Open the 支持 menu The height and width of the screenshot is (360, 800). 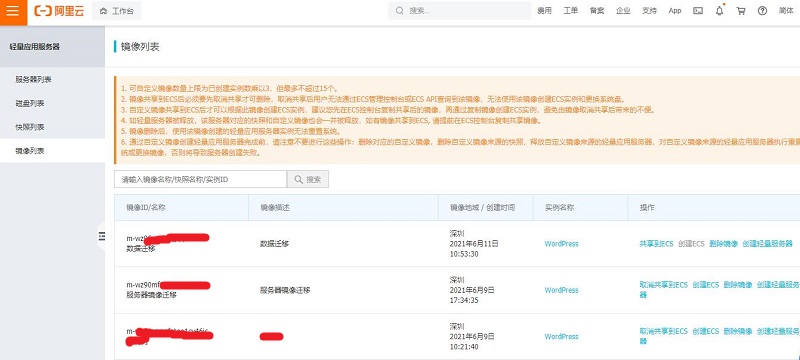point(649,11)
